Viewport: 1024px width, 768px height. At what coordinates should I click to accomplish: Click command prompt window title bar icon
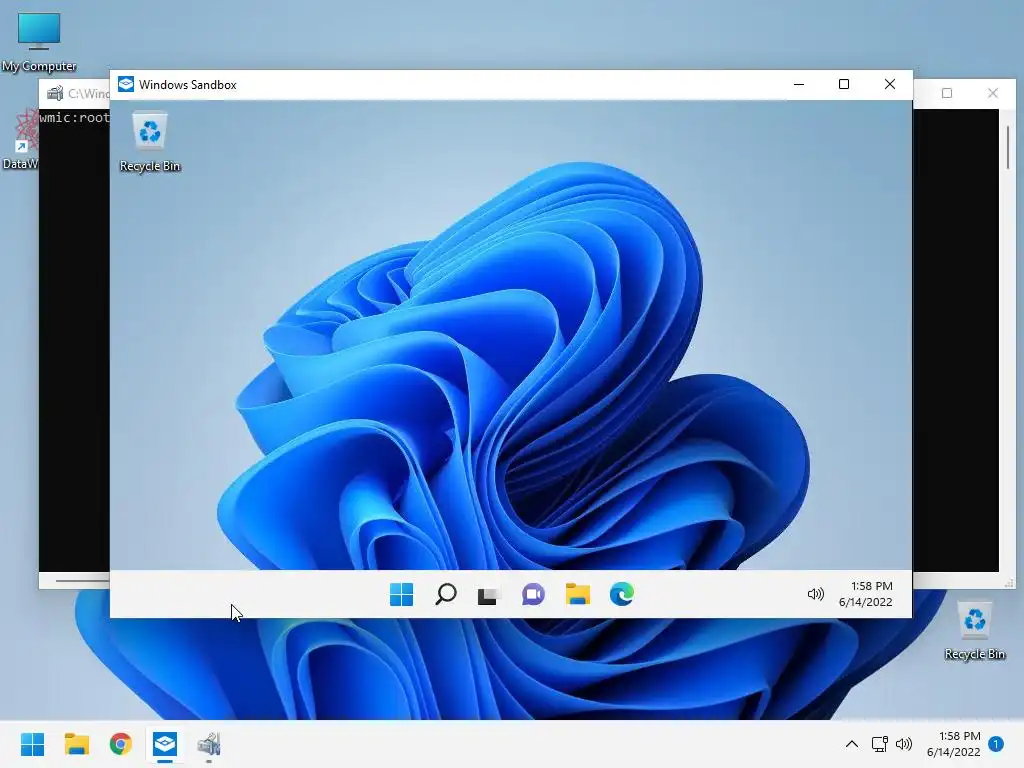55,93
